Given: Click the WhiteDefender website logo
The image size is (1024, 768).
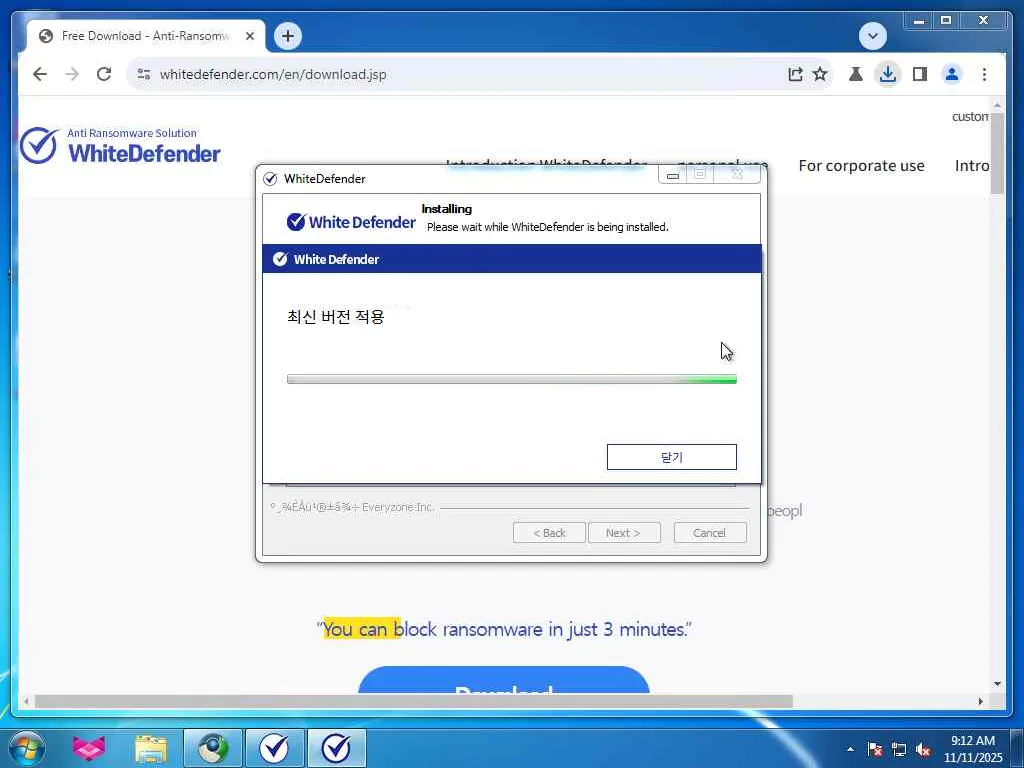Looking at the screenshot, I should click(x=120, y=146).
